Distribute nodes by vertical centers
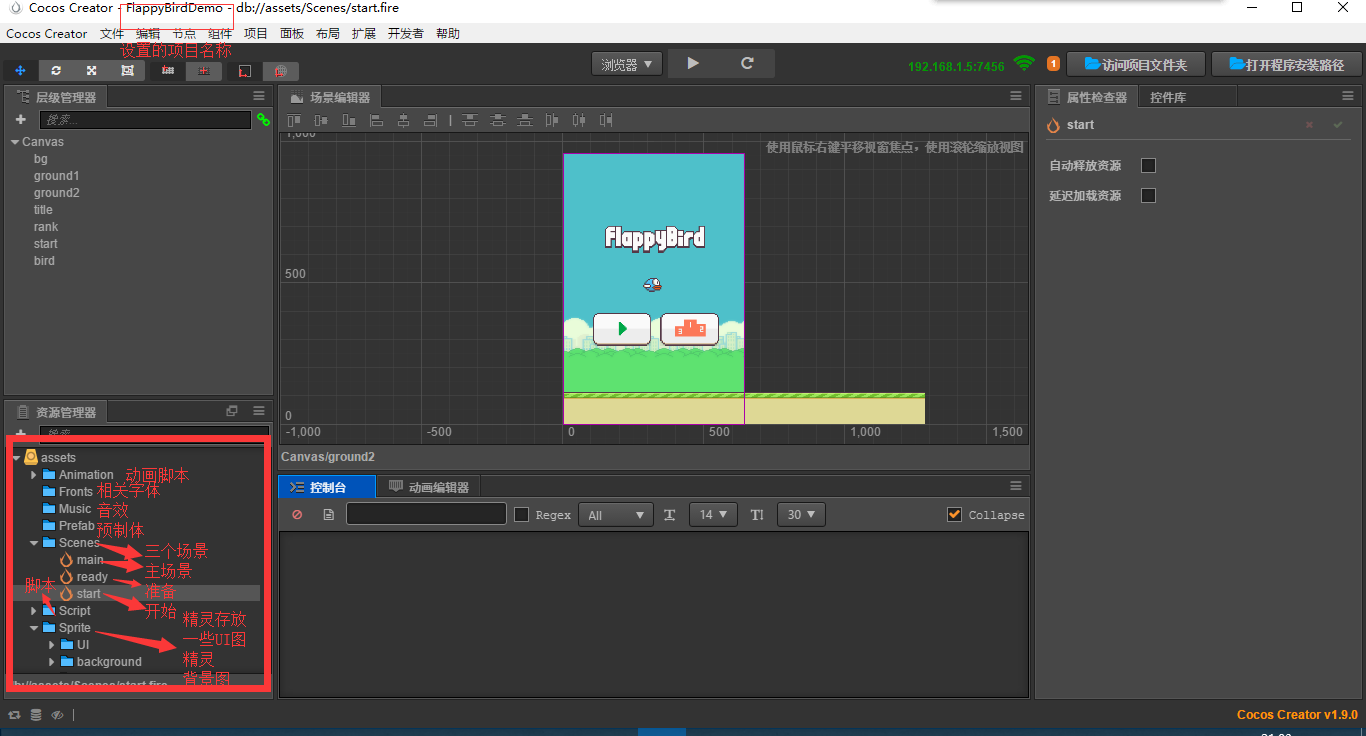The image size is (1366, 736). [497, 120]
